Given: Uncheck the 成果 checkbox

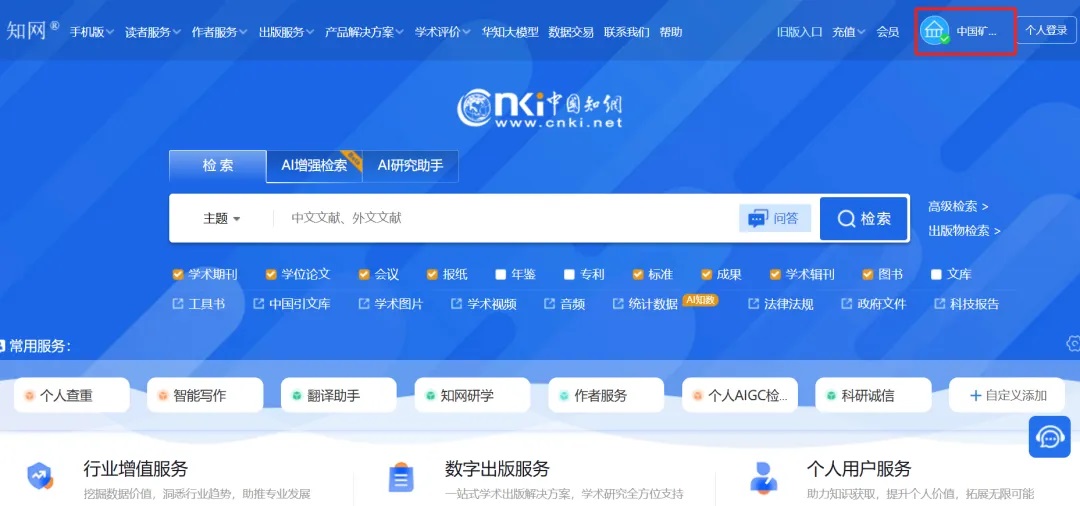Looking at the screenshot, I should [x=706, y=275].
